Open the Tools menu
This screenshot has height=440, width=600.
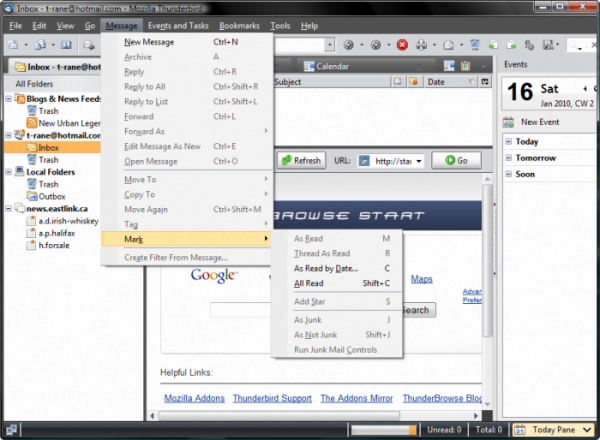pyautogui.click(x=280, y=26)
